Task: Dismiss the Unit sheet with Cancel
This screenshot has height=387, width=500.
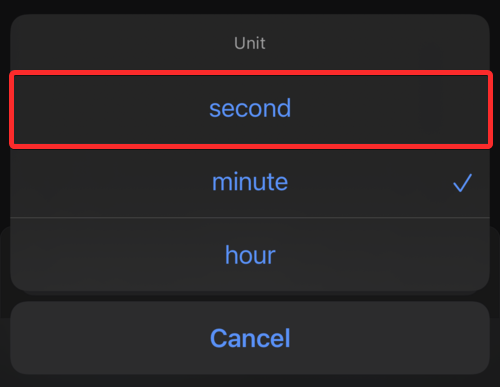Action: coord(250,338)
